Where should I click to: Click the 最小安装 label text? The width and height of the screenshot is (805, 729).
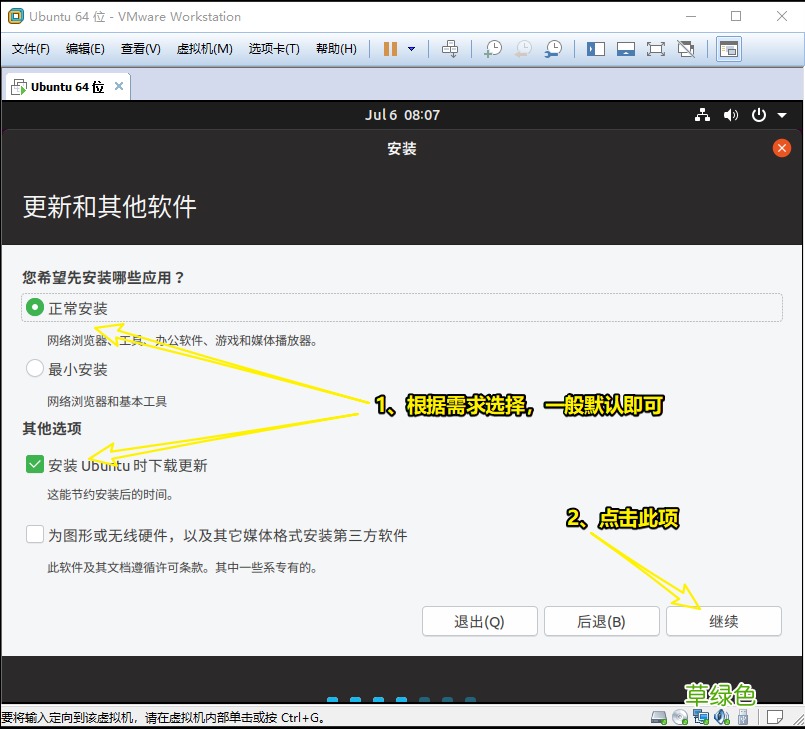[x=78, y=369]
